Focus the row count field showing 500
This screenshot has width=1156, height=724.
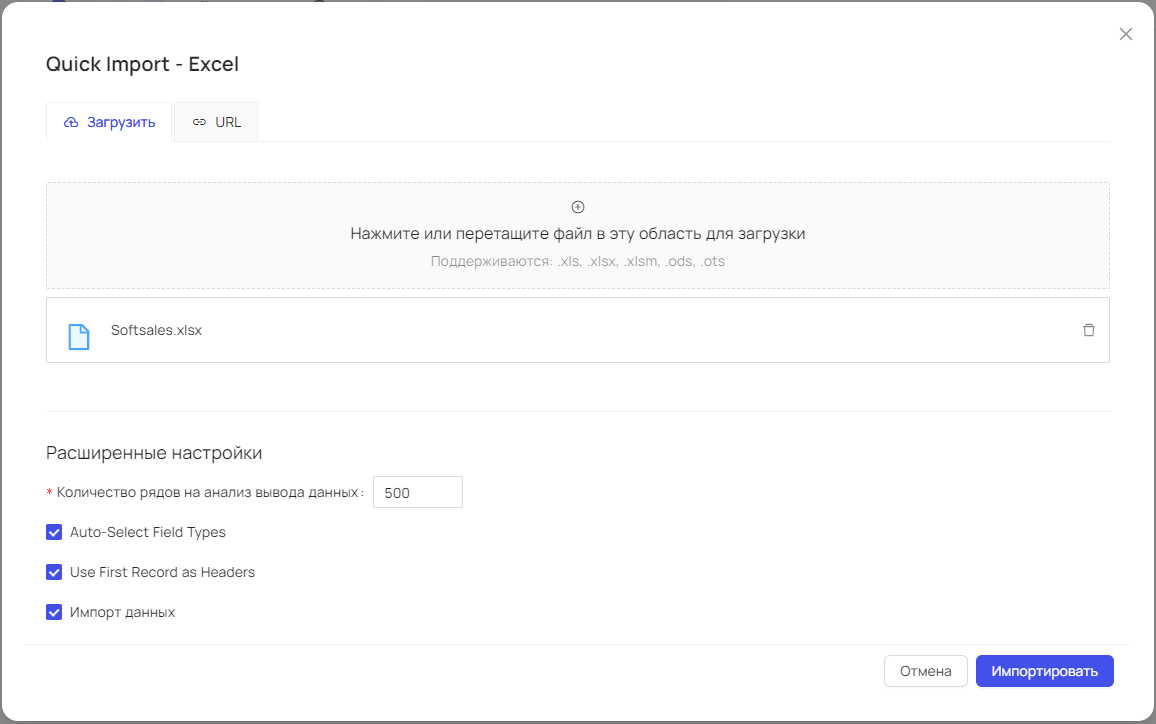417,493
